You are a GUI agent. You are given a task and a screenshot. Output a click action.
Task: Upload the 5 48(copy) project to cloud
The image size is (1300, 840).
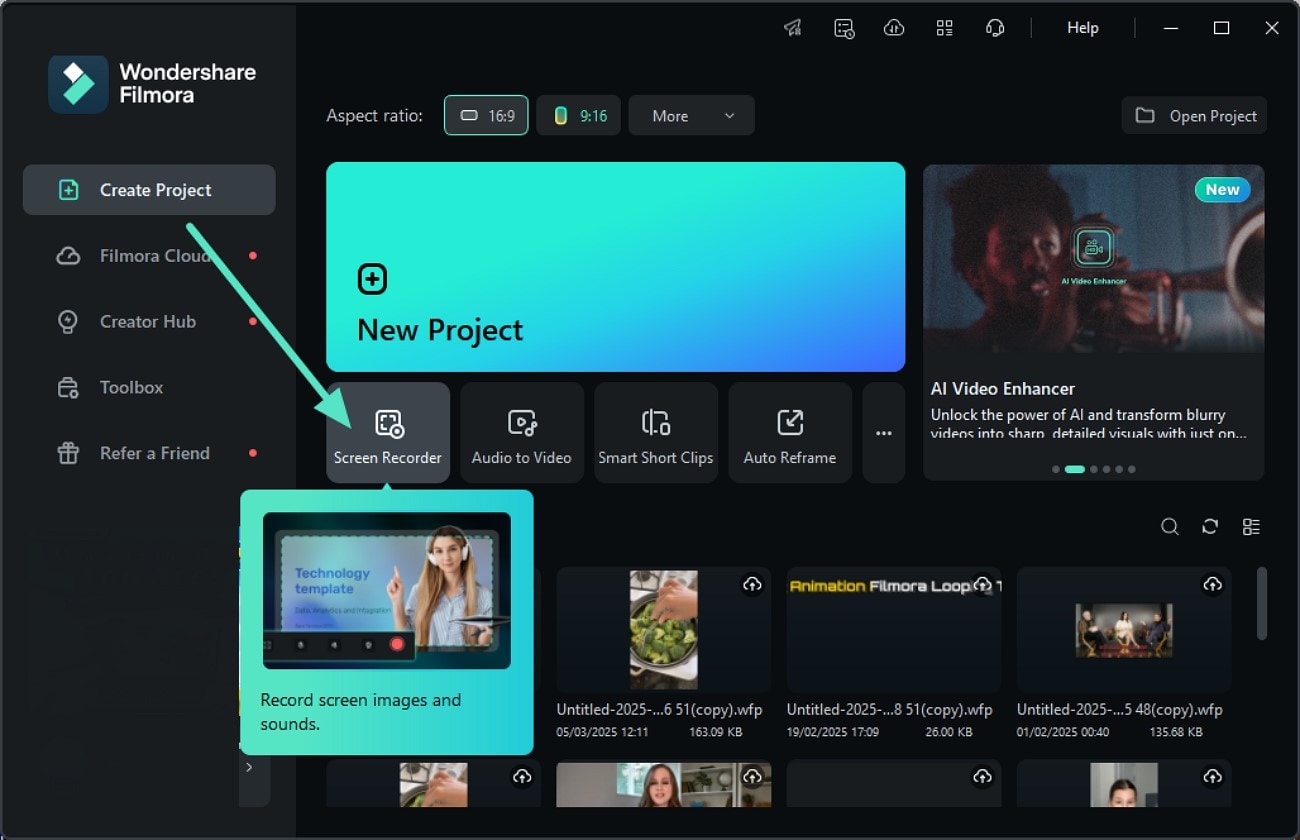(x=1212, y=584)
